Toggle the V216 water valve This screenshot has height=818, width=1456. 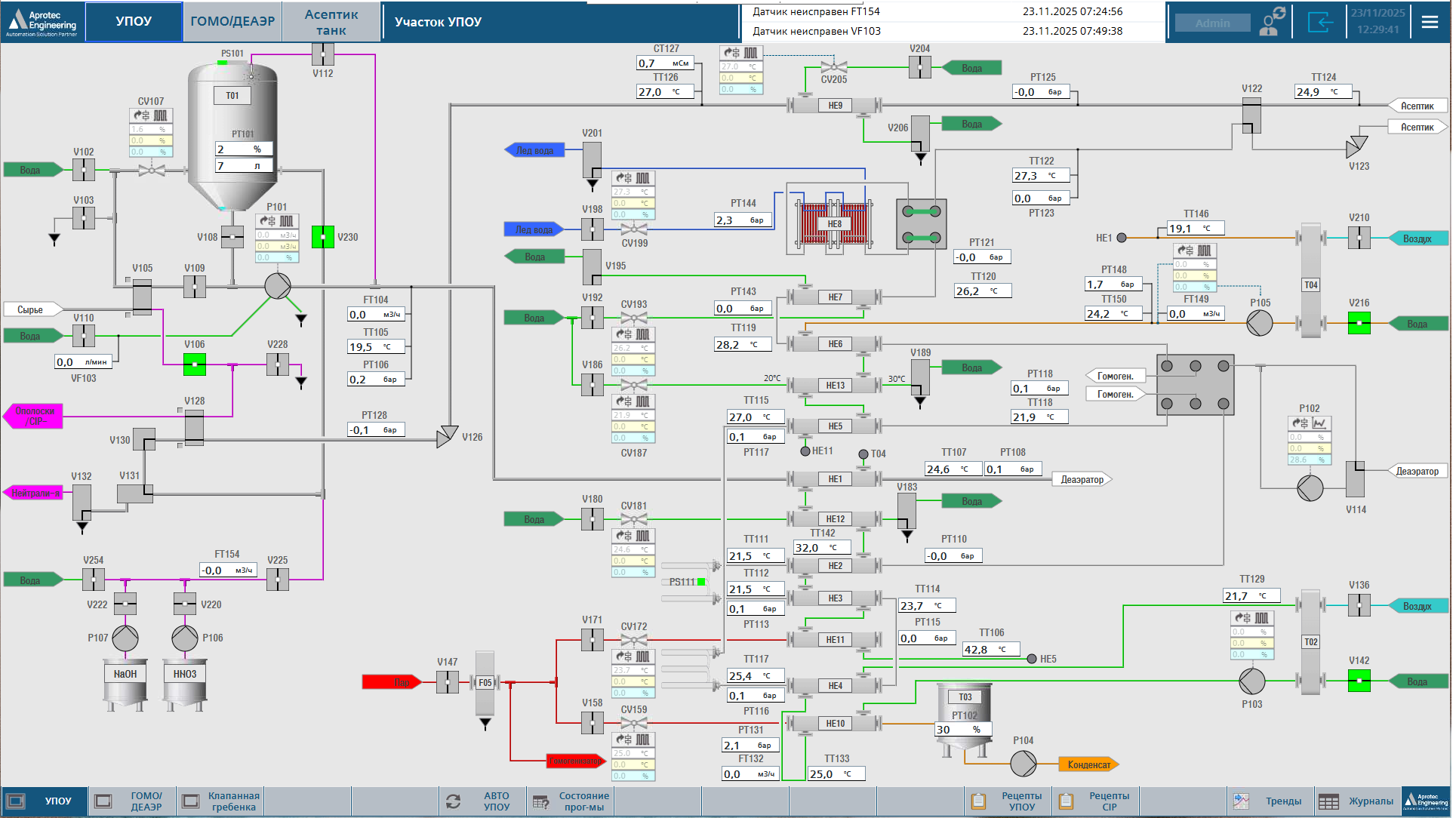pyautogui.click(x=1359, y=323)
